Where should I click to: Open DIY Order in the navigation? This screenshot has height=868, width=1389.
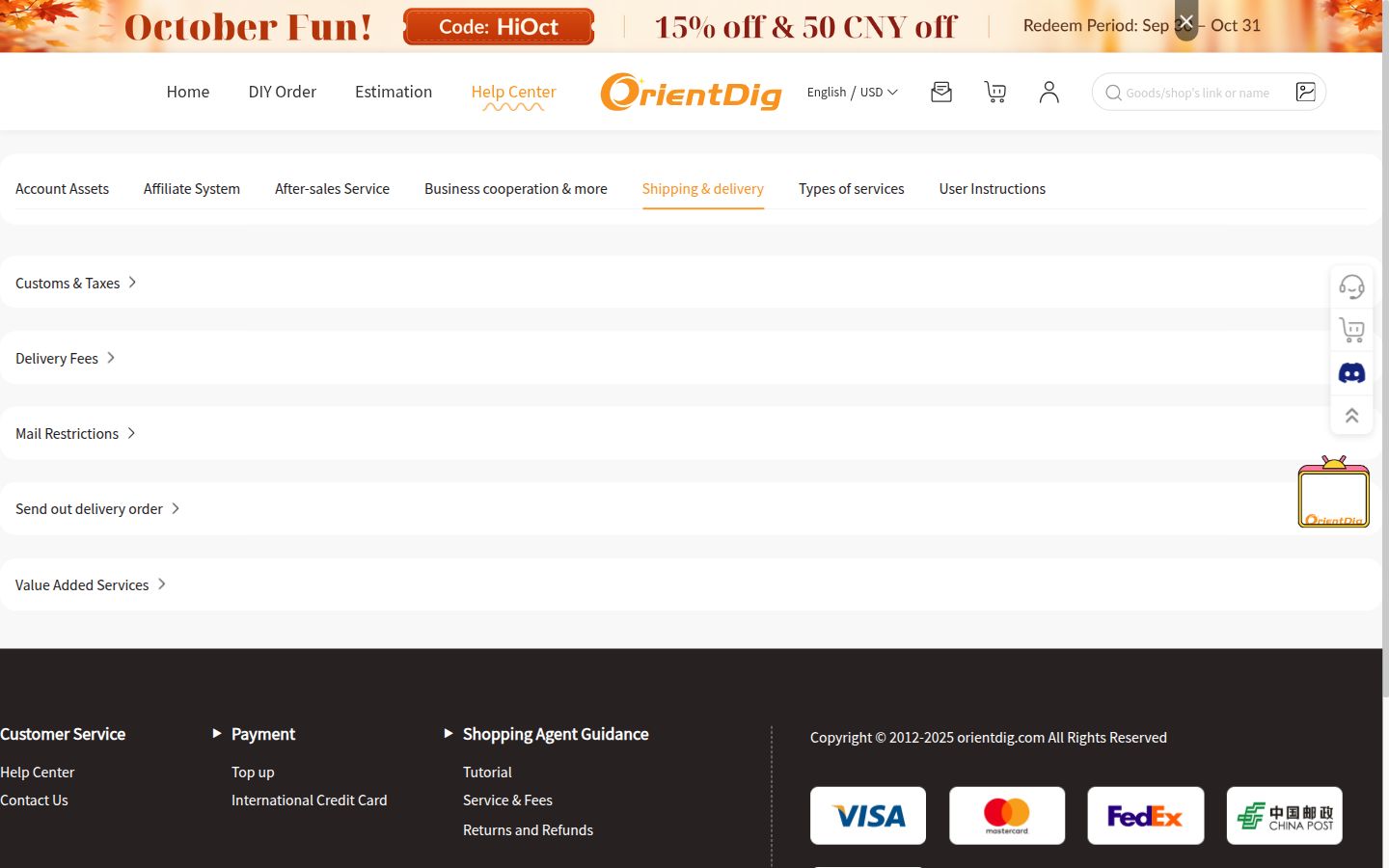pyautogui.click(x=283, y=92)
